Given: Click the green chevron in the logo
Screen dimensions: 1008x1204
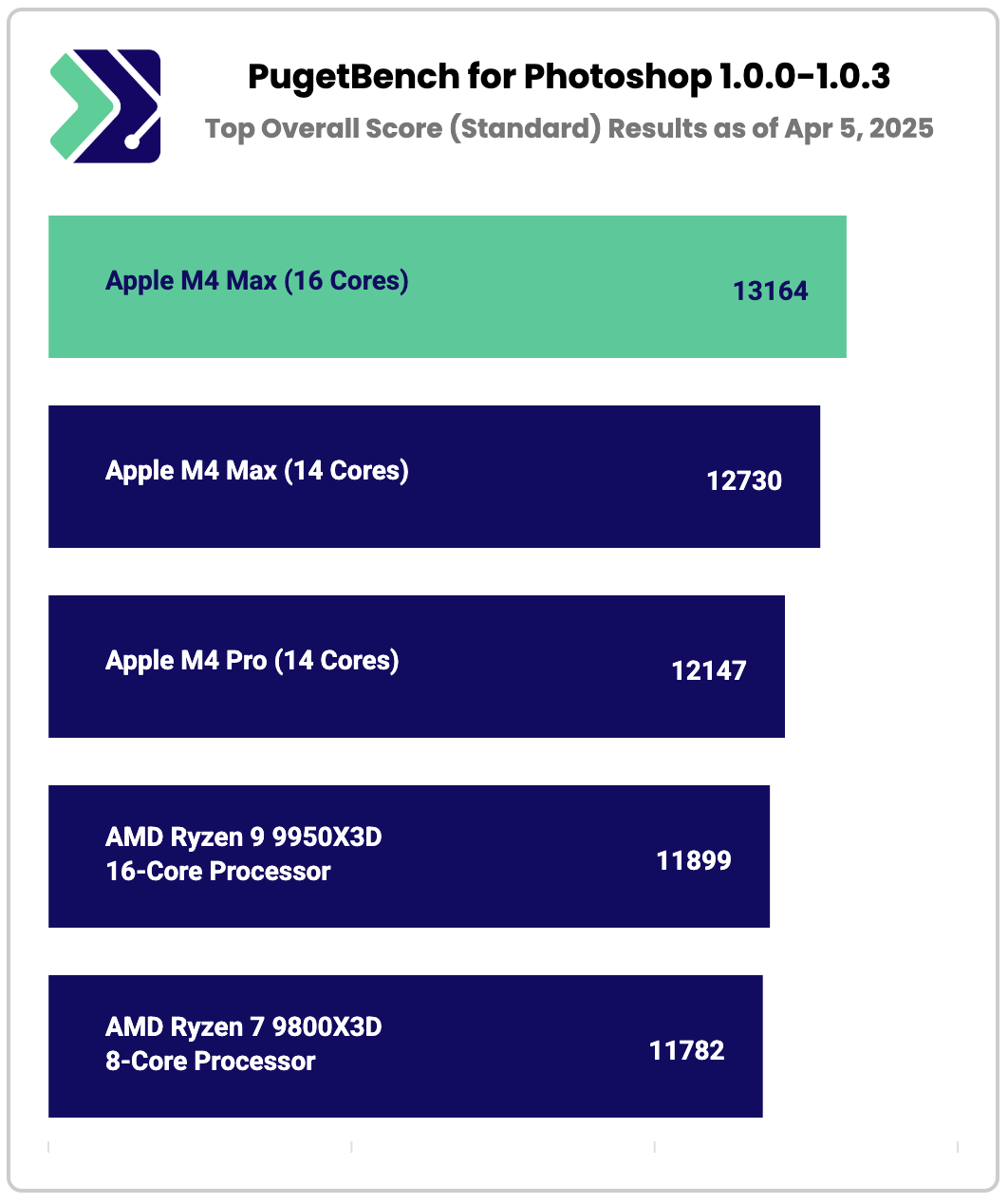Looking at the screenshot, I should (x=80, y=105).
